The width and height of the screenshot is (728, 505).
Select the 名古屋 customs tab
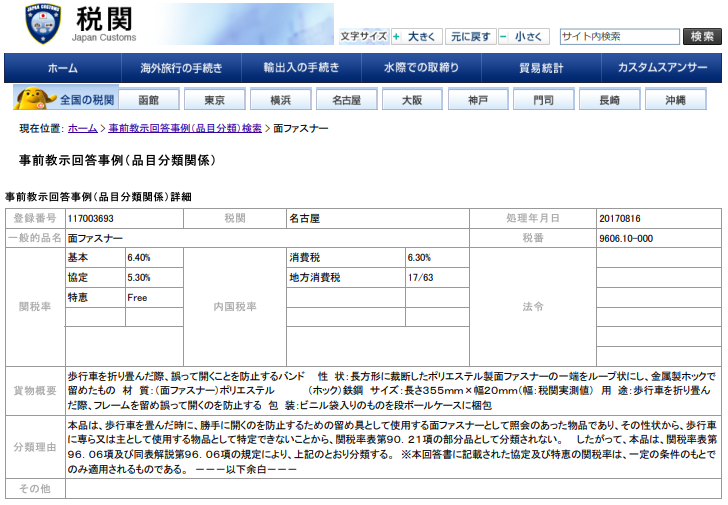[x=346, y=100]
